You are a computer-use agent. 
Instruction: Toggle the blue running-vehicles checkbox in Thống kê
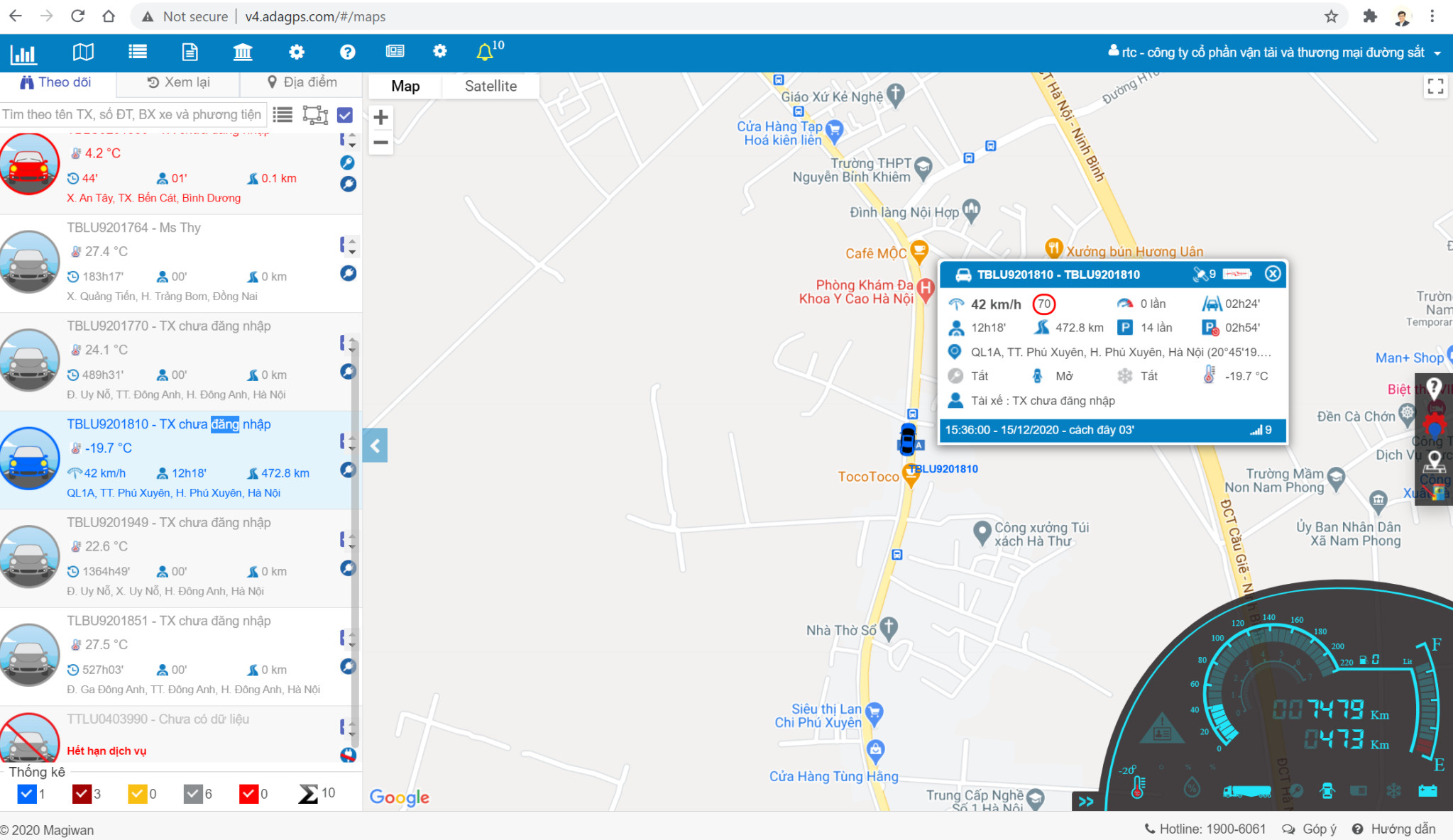click(x=26, y=794)
